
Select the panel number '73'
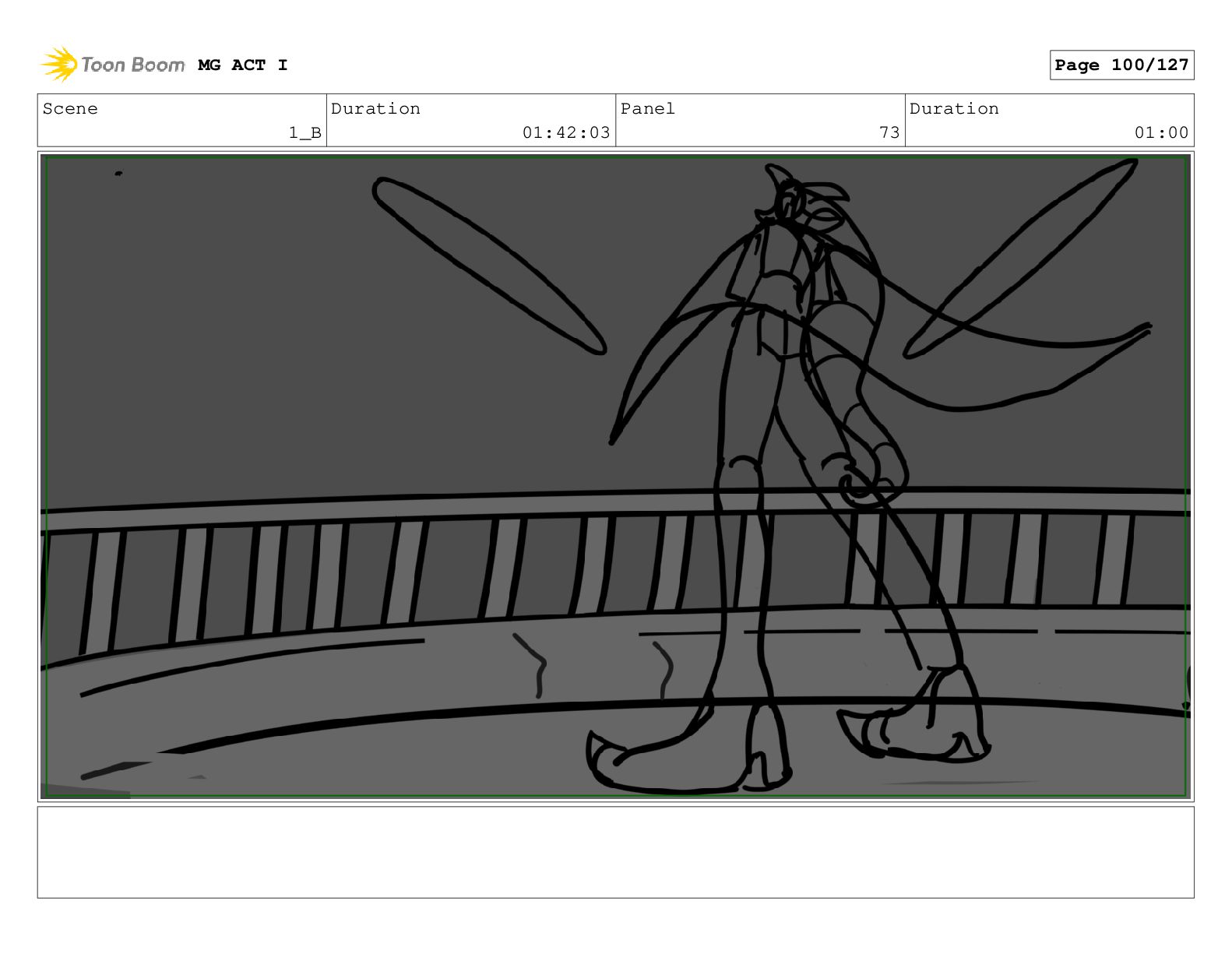(889, 133)
